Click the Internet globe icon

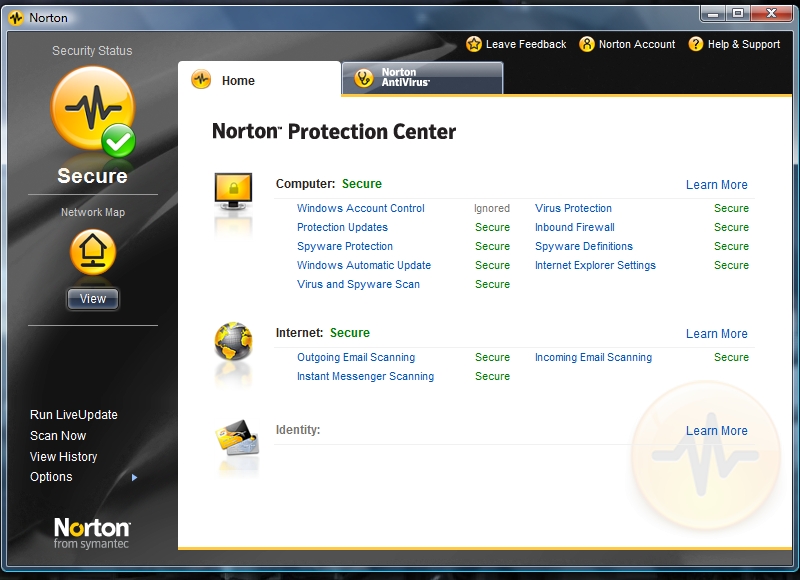pyautogui.click(x=233, y=341)
